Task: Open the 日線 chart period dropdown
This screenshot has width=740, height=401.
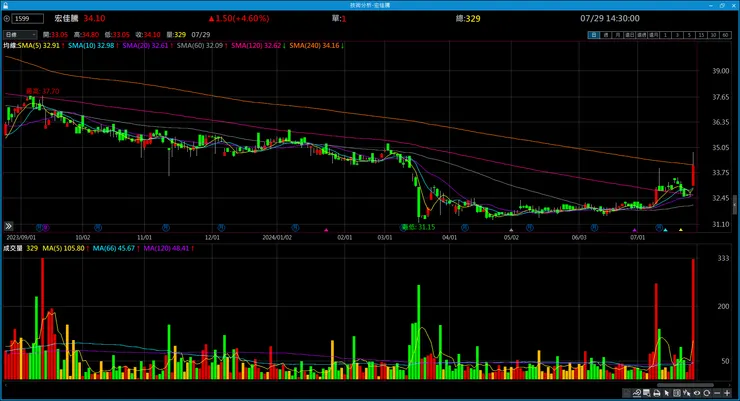Action: click(20, 34)
